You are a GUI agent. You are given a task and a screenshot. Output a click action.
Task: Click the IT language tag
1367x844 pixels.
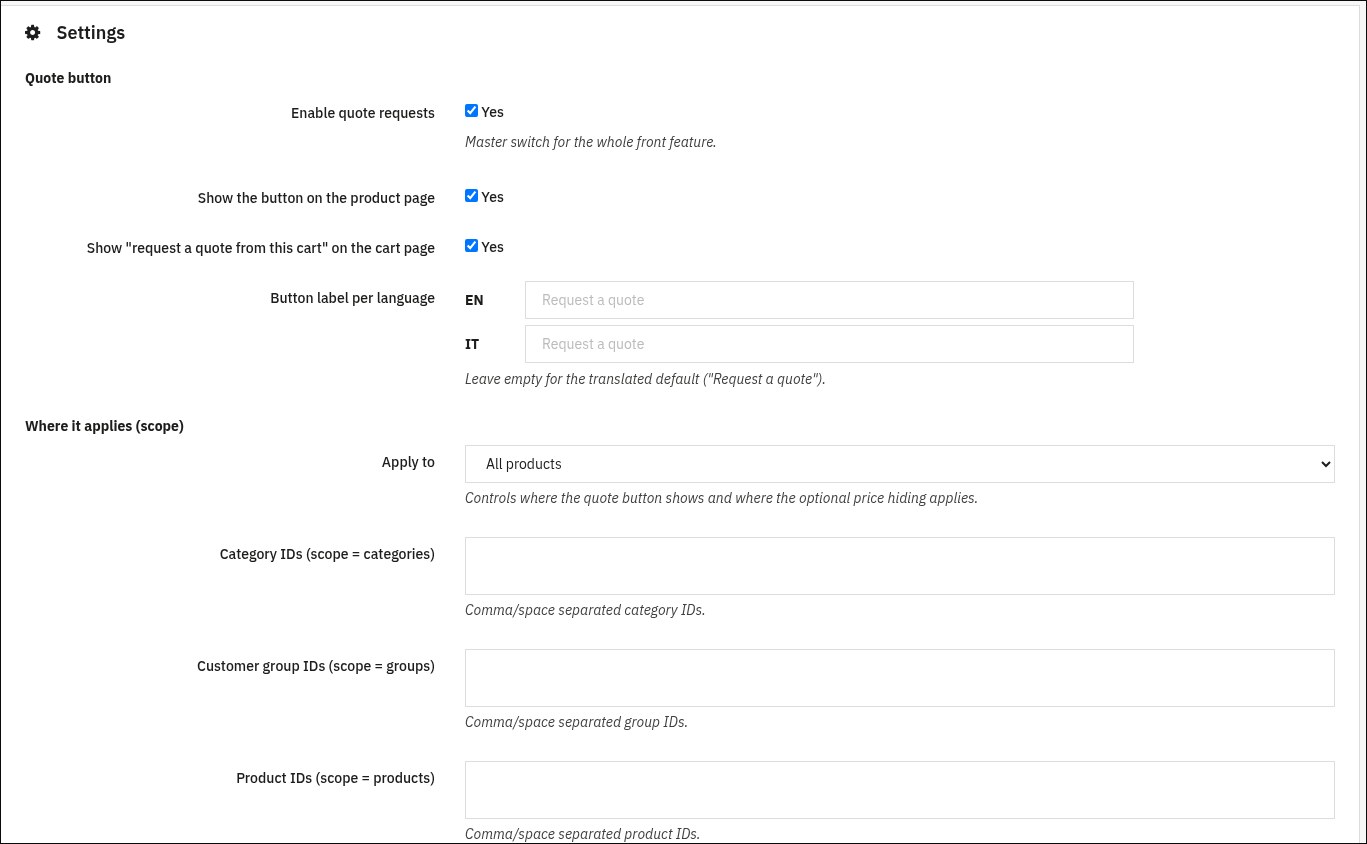472,344
